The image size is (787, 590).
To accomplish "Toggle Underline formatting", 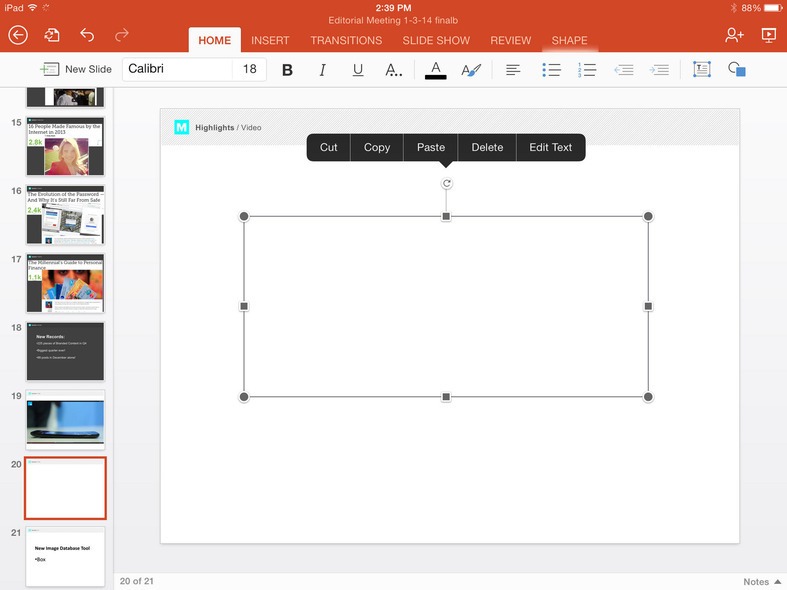I will click(x=358, y=70).
